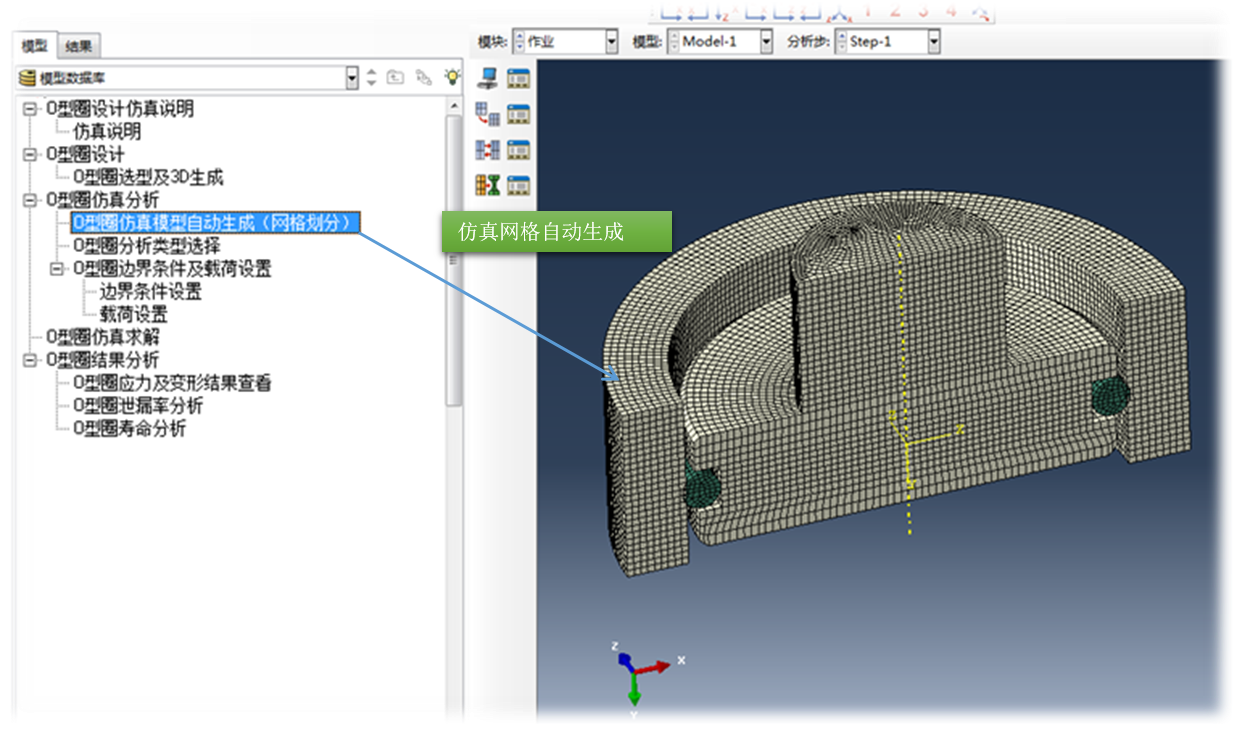
Task: Click the Create Job computer icon
Action: point(487,78)
